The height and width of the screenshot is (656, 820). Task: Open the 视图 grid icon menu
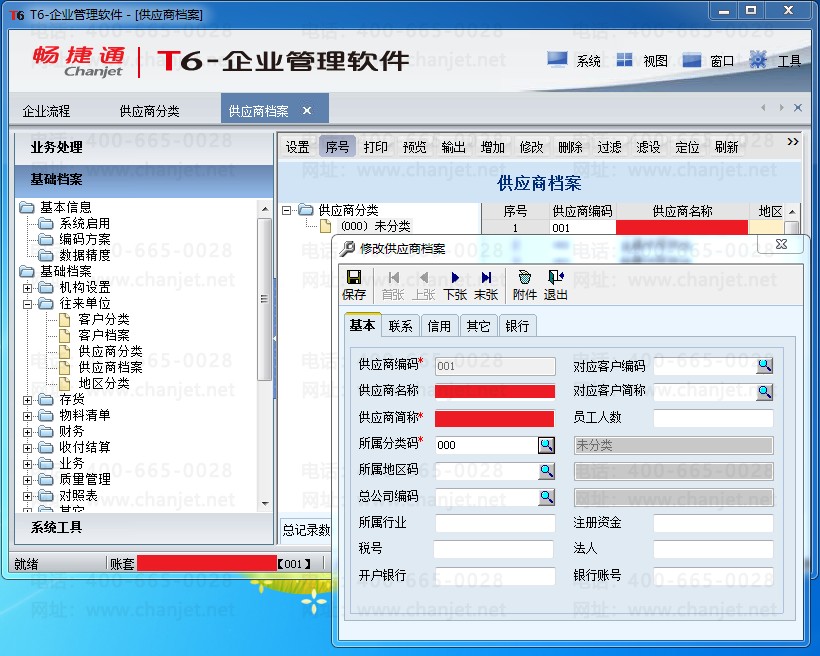pyautogui.click(x=624, y=60)
